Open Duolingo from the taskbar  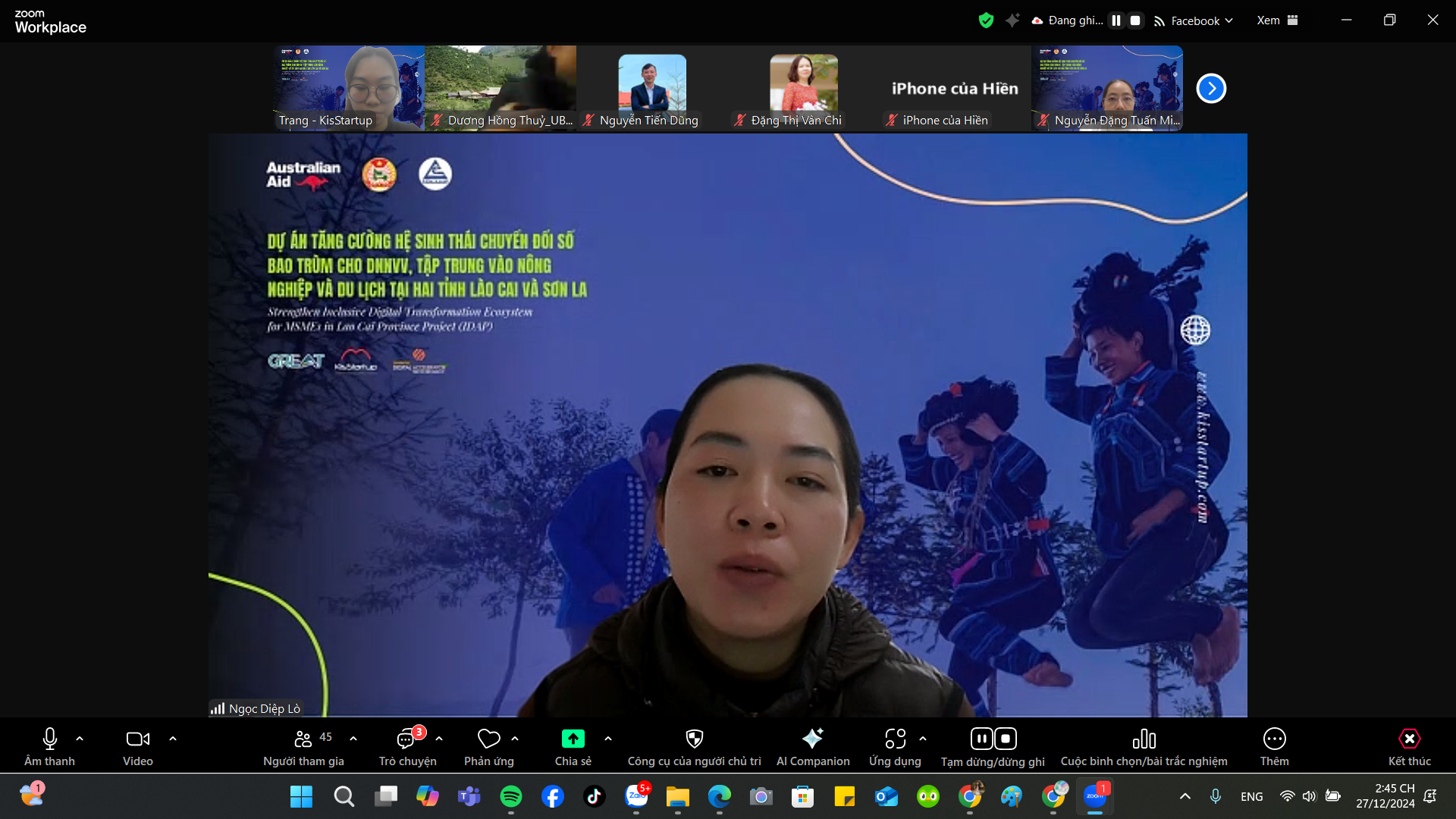click(x=928, y=796)
